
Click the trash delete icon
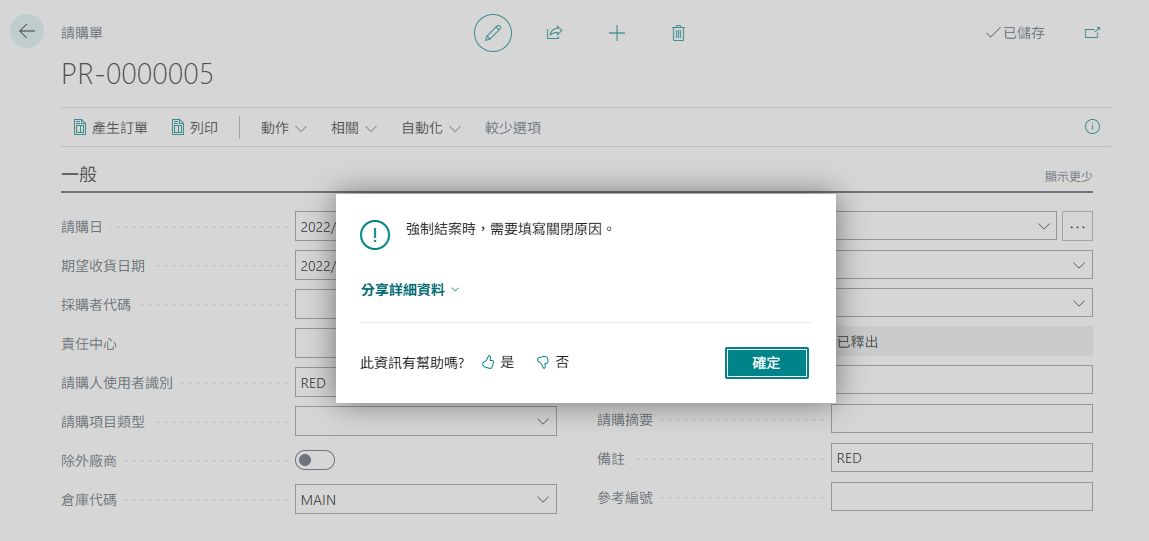(679, 33)
